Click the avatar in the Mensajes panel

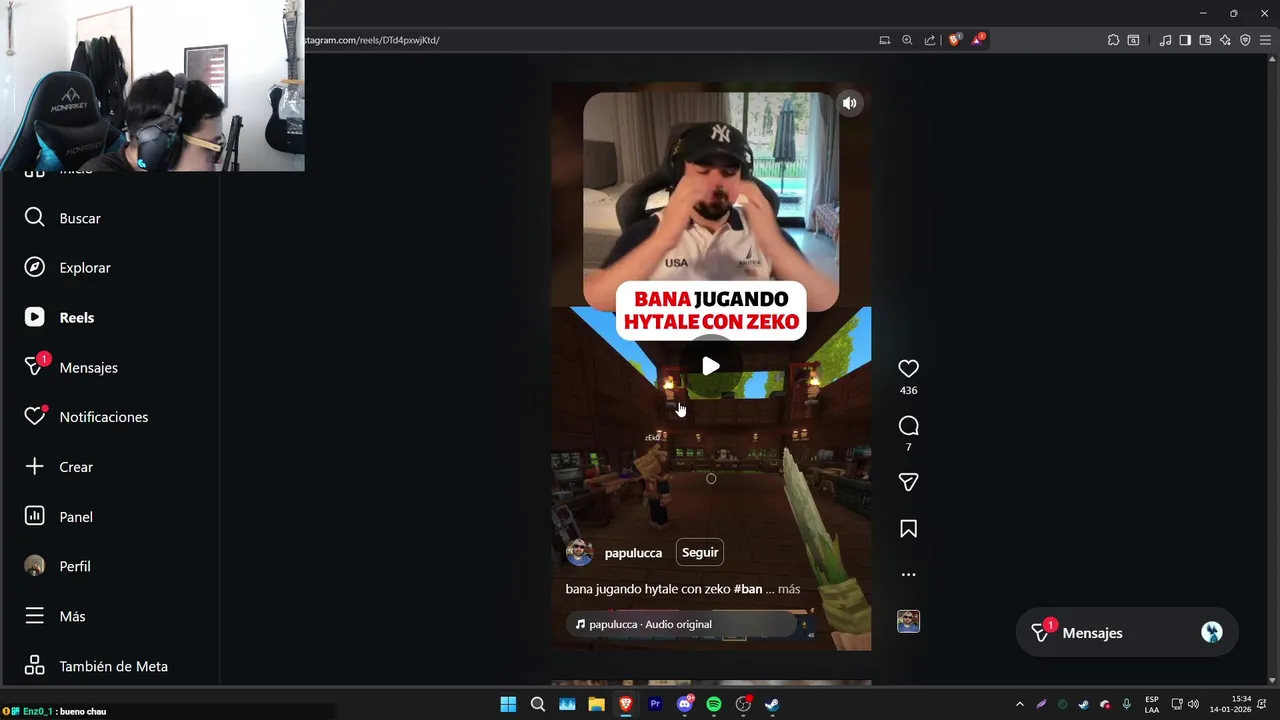click(x=1212, y=632)
